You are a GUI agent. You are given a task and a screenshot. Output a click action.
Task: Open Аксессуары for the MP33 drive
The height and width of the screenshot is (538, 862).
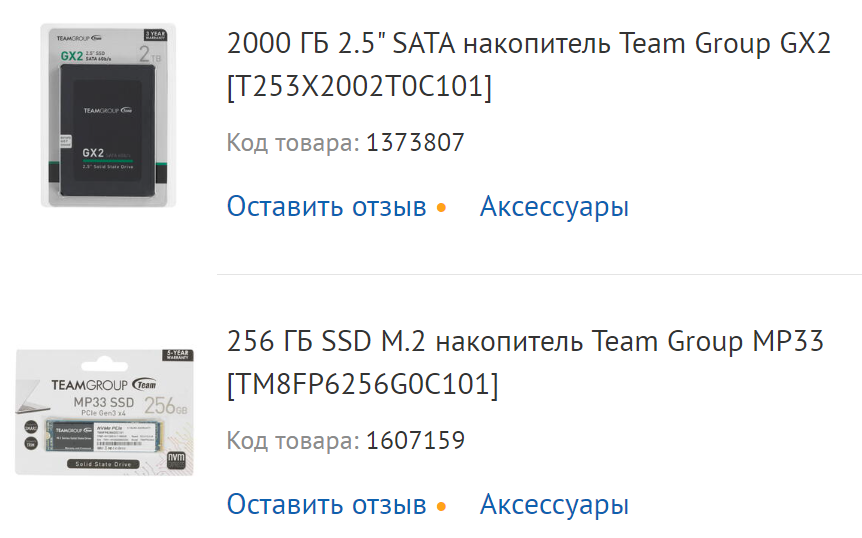pyautogui.click(x=554, y=504)
